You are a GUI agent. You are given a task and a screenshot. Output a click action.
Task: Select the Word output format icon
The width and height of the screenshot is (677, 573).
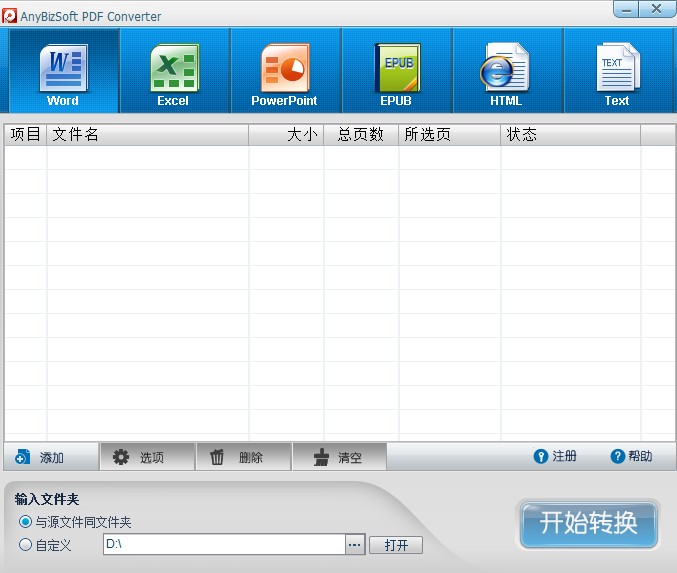click(x=64, y=71)
